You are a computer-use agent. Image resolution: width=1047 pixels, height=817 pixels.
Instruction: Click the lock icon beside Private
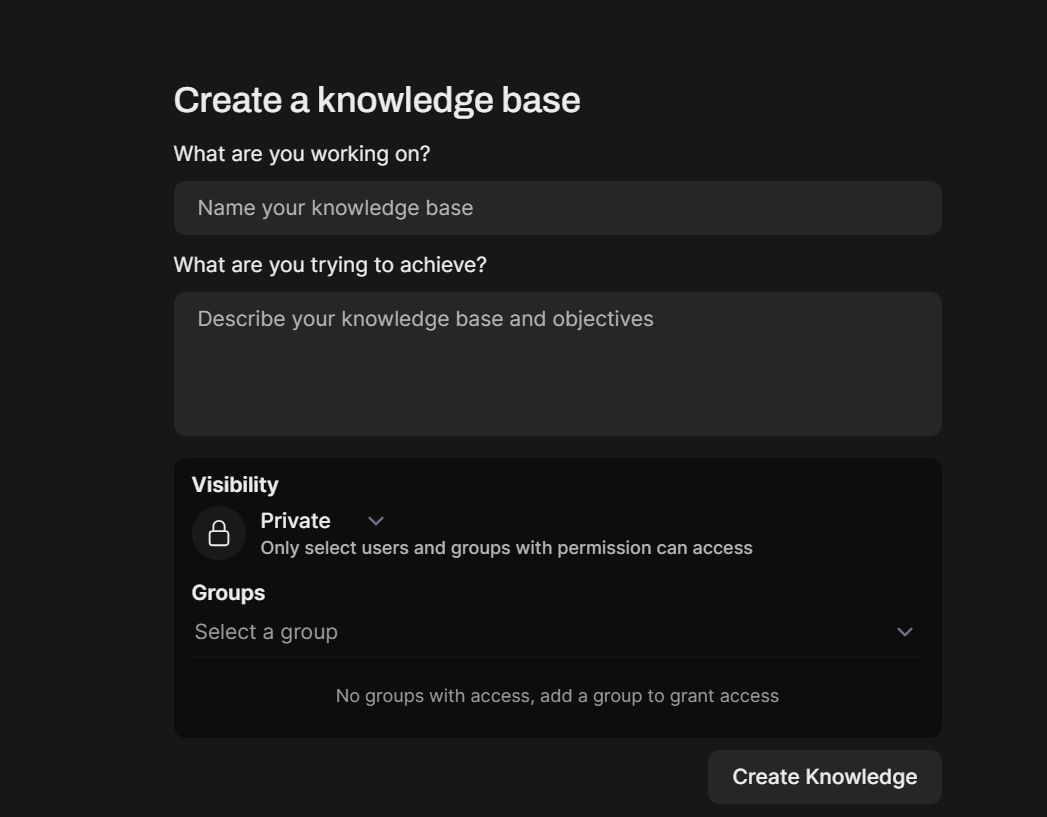coord(219,533)
